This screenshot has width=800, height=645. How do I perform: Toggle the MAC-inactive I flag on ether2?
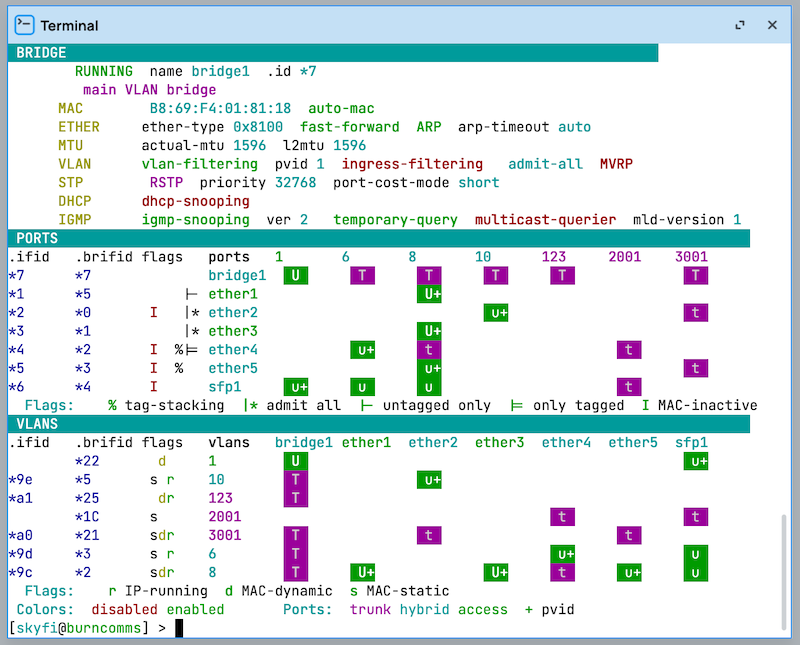[x=154, y=312]
